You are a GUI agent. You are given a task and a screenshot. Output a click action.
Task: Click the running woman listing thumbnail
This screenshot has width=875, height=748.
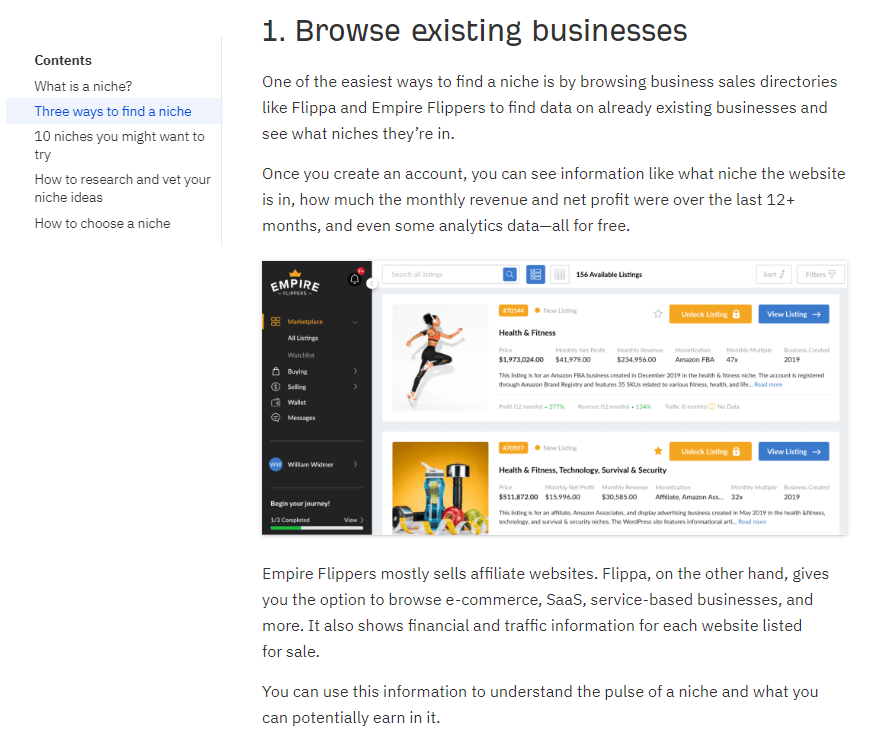coord(440,358)
